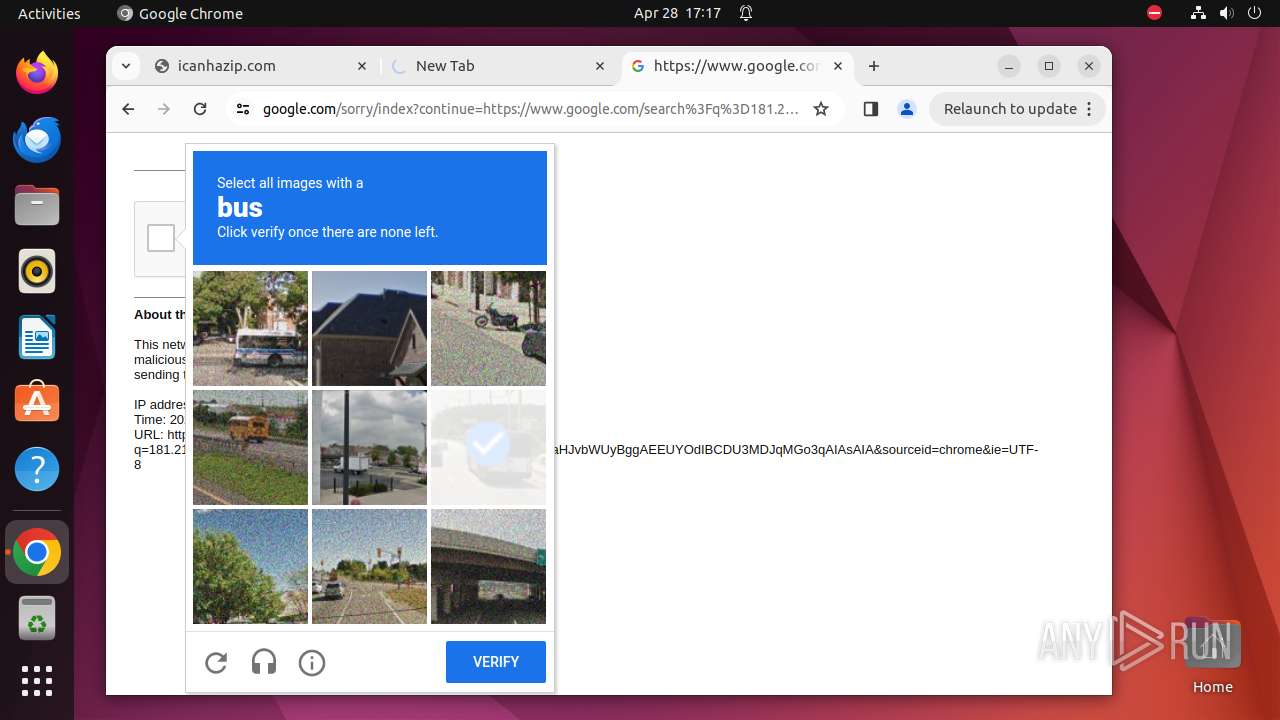Screen dimensions: 1280x720
Task: Open the CAPTCHA help info icon
Action: [312, 662]
